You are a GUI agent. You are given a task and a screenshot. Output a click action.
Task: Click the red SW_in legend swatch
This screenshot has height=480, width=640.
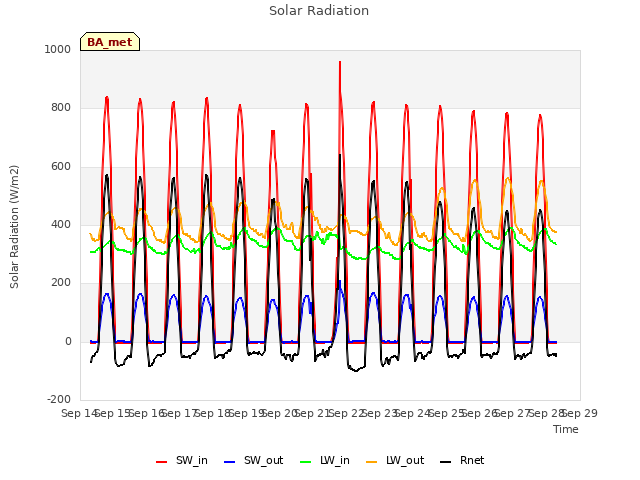point(162,462)
